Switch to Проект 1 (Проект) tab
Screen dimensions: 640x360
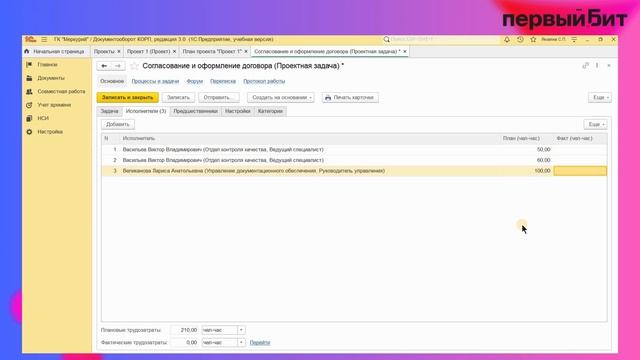coord(149,51)
